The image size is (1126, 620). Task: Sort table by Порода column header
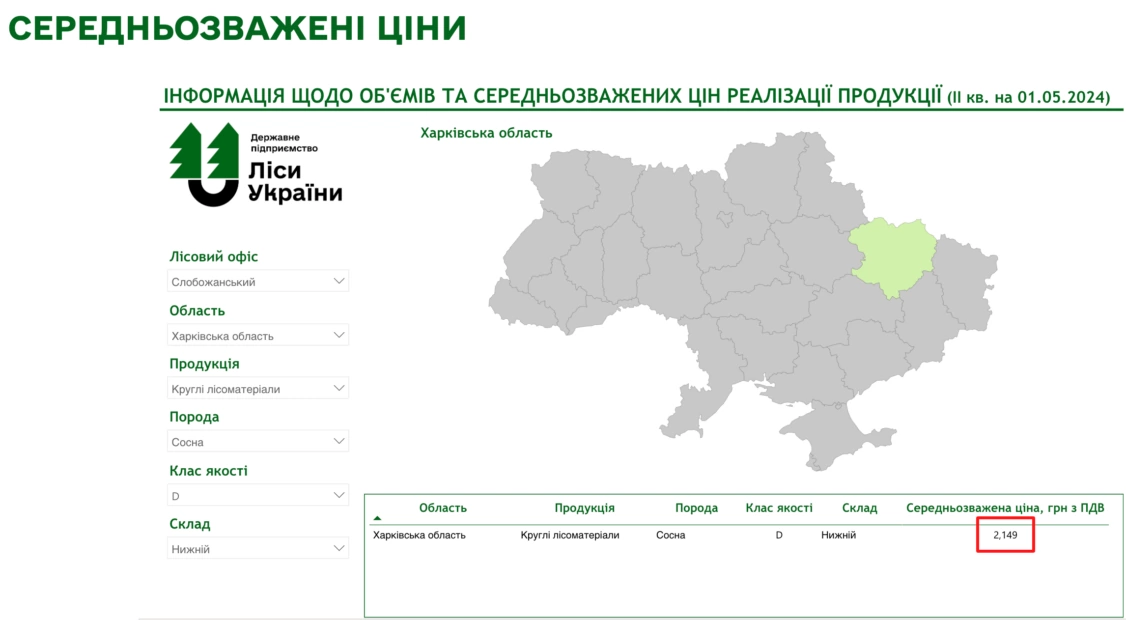pyautogui.click(x=696, y=508)
